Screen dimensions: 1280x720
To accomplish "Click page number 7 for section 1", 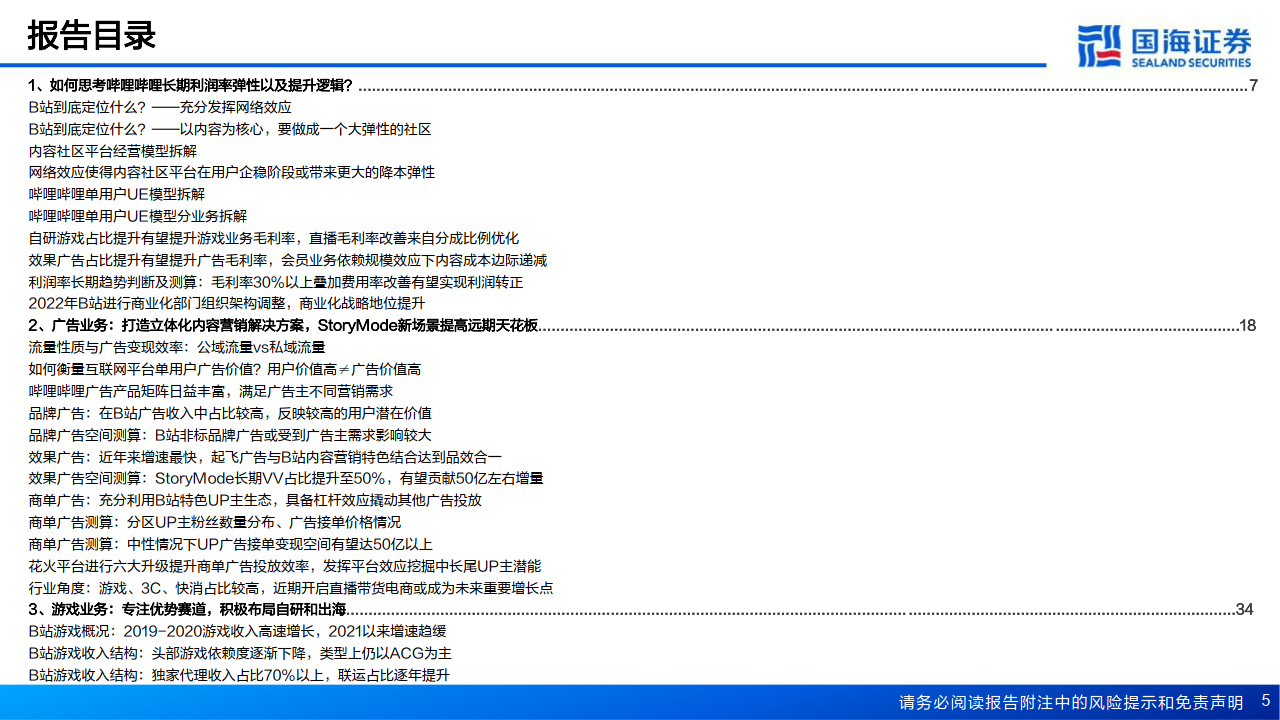I will pos(1253,85).
